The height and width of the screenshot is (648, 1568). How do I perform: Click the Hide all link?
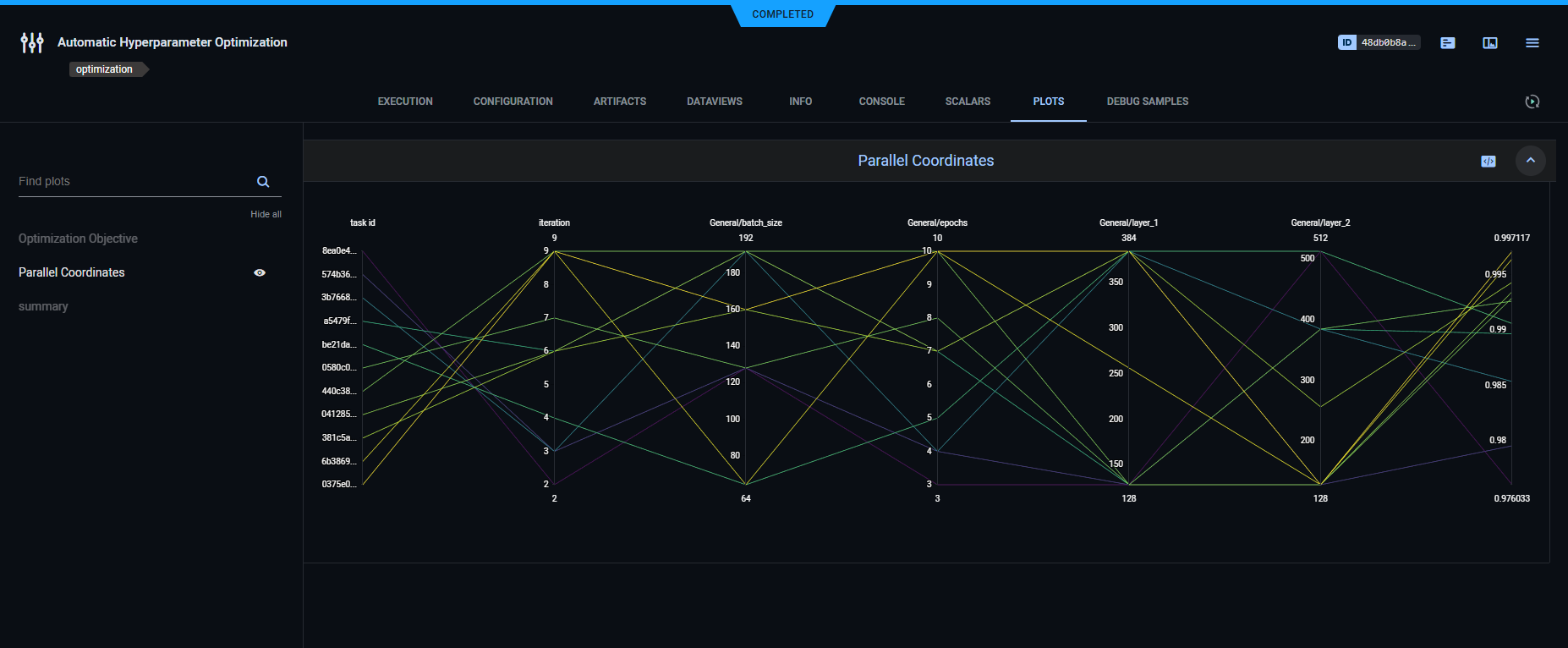(266, 214)
